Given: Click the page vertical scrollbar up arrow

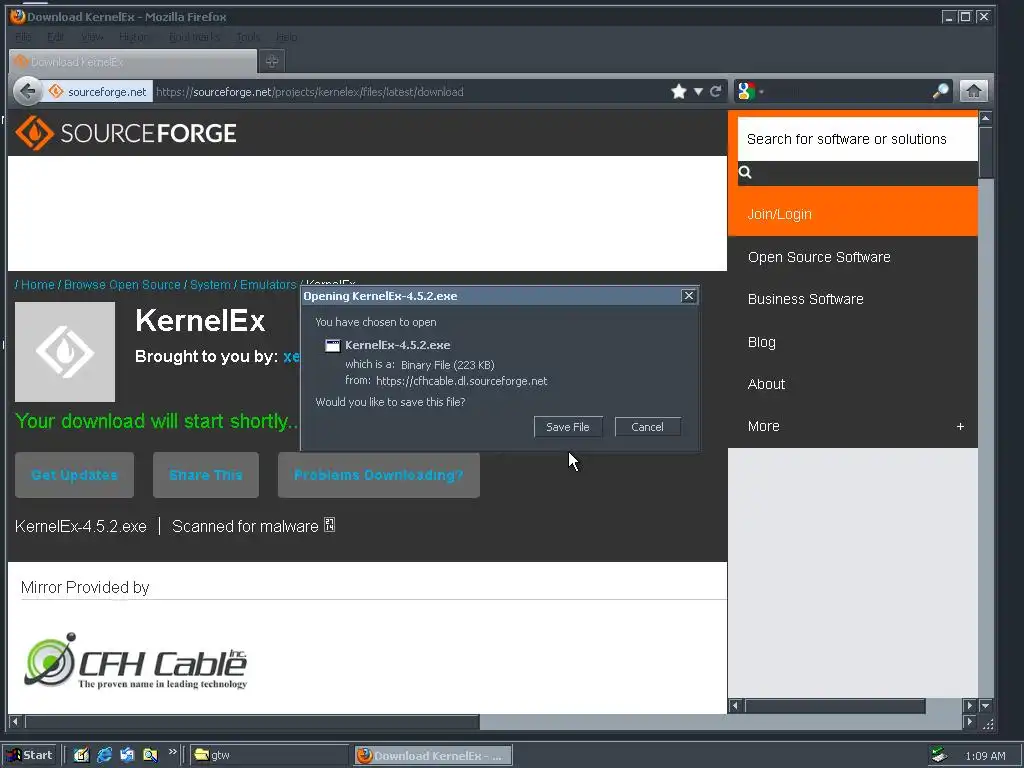Looking at the screenshot, I should point(985,118).
